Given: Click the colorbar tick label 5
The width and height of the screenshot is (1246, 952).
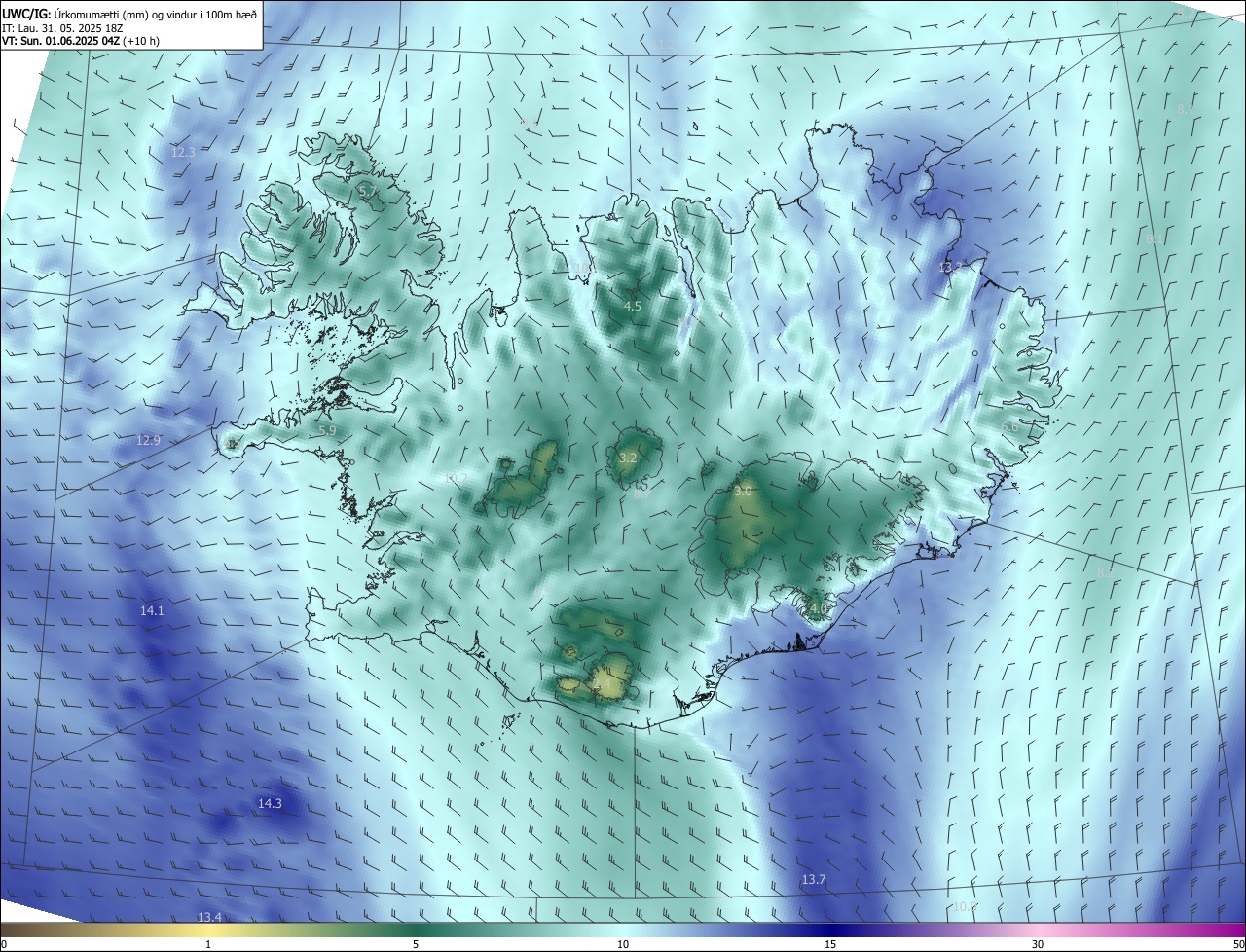Looking at the screenshot, I should point(416,945).
